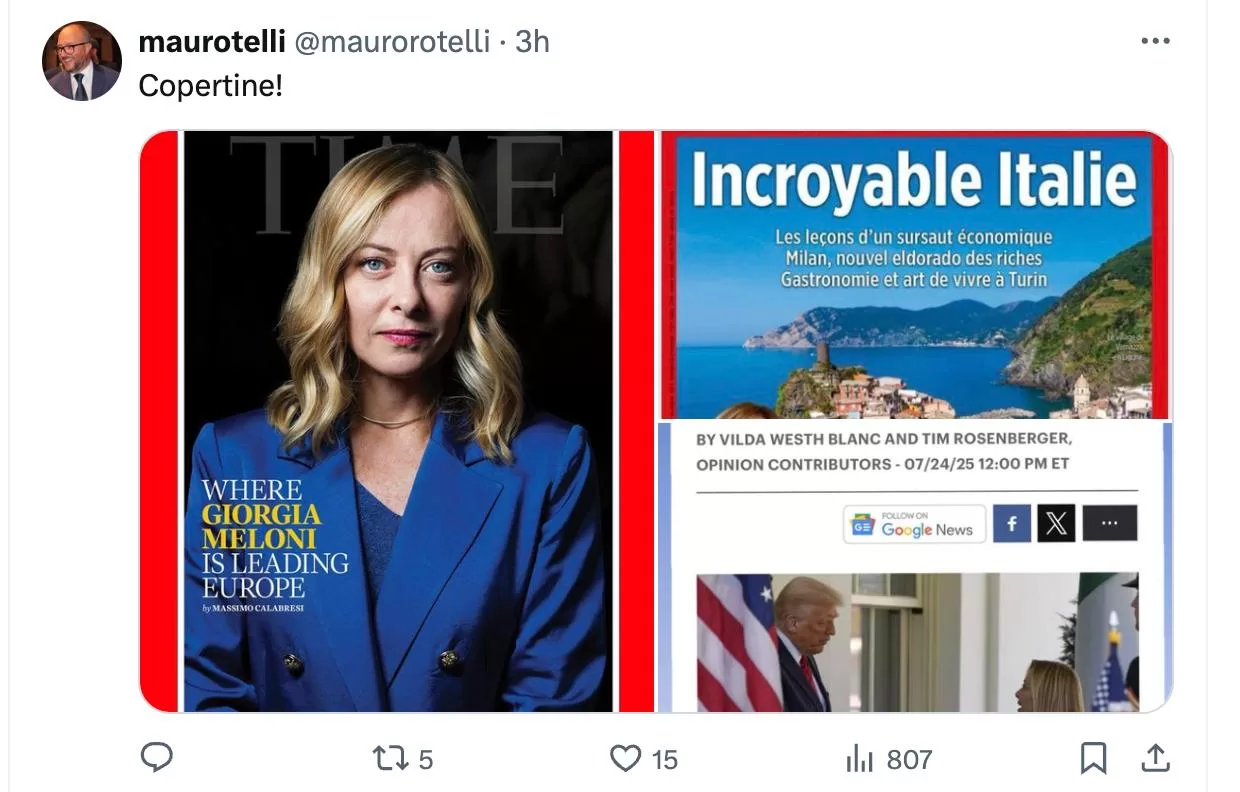1240x792 pixels.
Task: Click the black X icon in the article screenshot
Action: (1056, 523)
